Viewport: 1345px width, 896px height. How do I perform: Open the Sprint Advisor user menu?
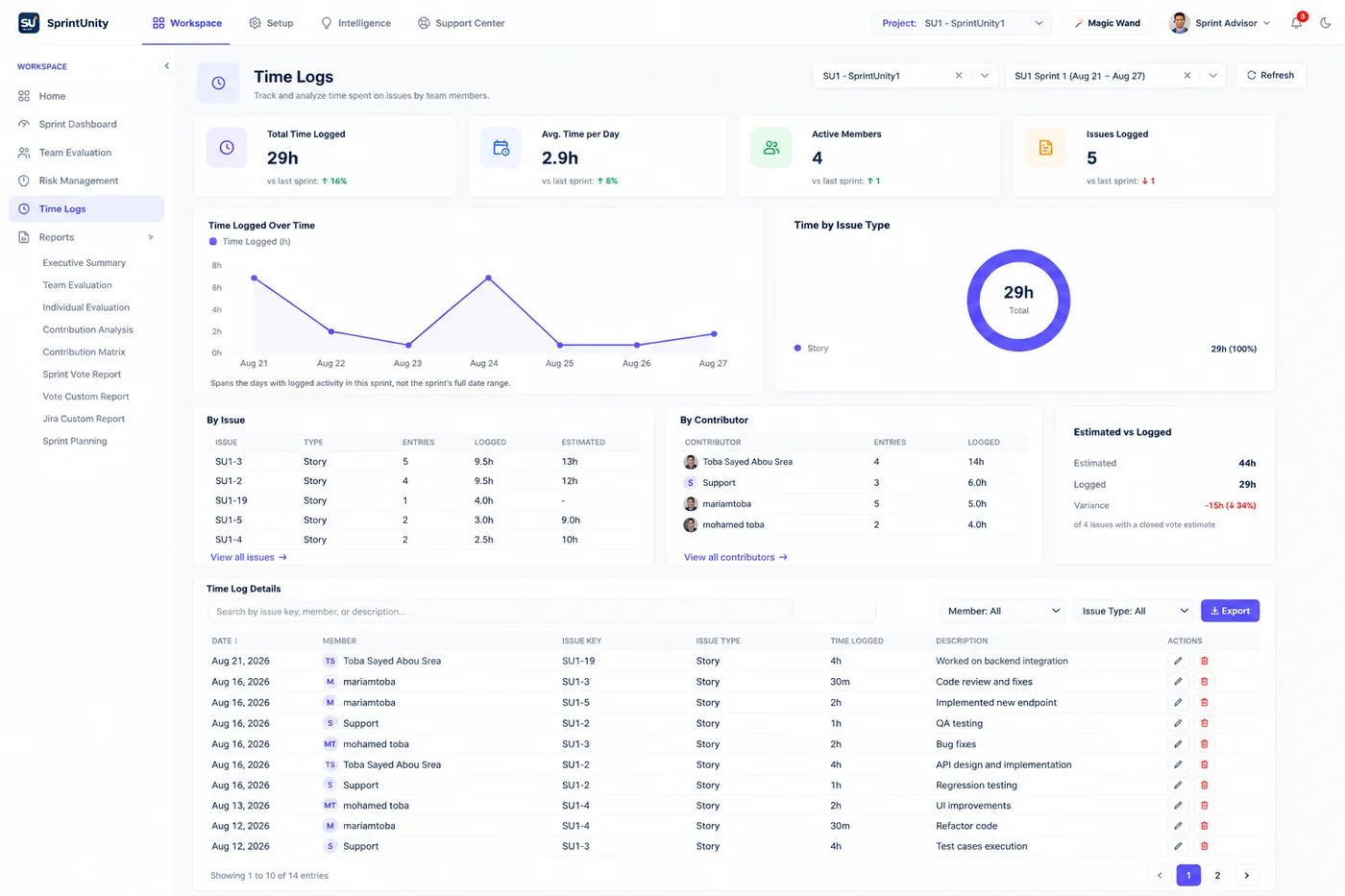(1219, 23)
